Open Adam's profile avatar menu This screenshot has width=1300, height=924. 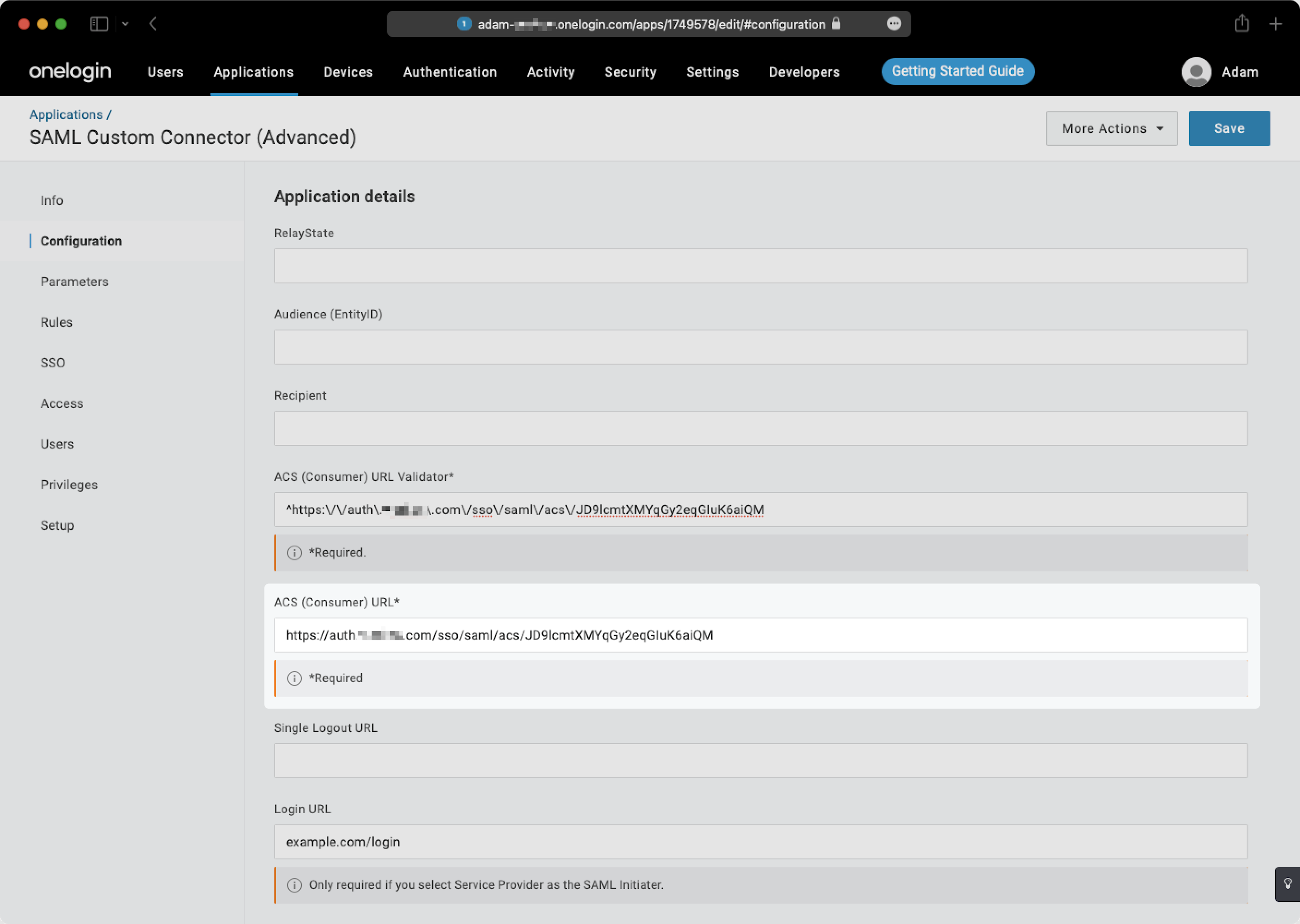[x=1196, y=72]
